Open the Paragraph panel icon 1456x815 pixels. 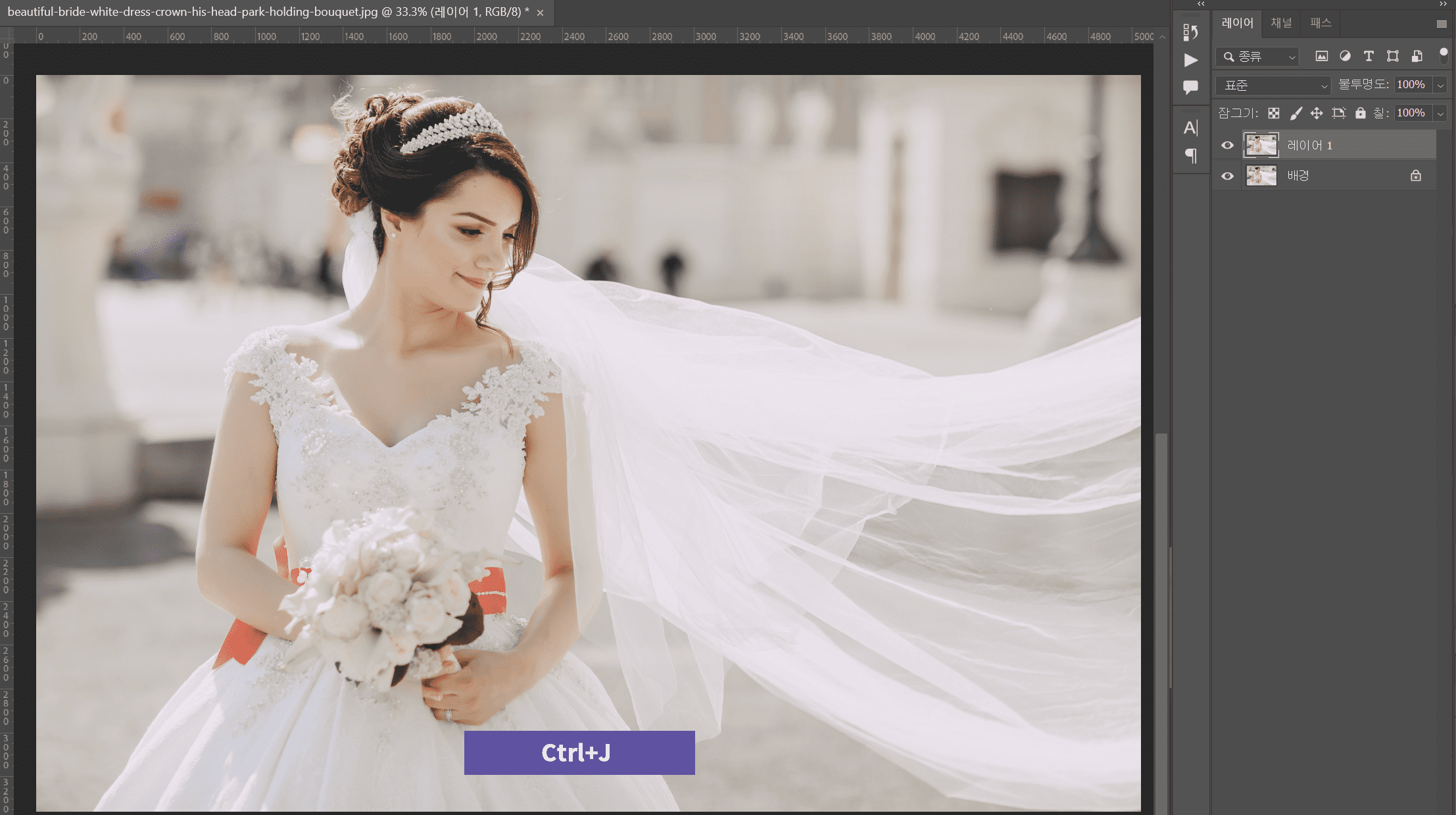pos(1190,155)
